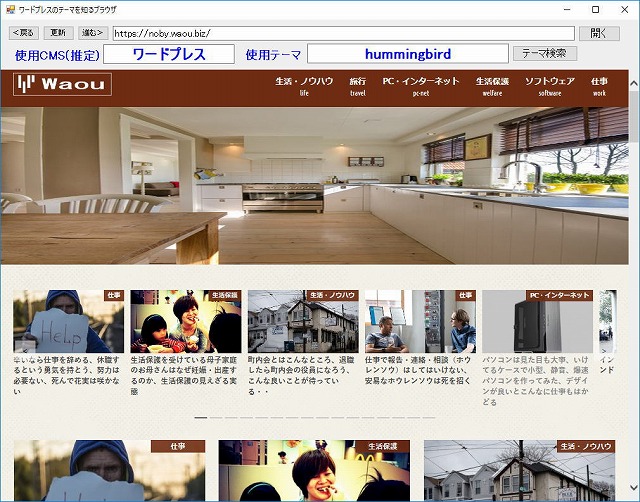
Task: Open the mother and child carousel thumbnail
Action: coord(186,322)
